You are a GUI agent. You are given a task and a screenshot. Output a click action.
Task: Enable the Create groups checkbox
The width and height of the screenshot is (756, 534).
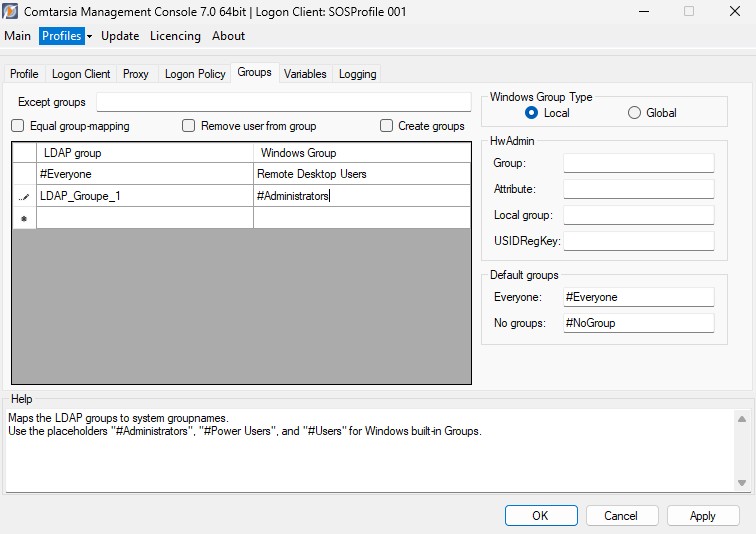tap(387, 126)
